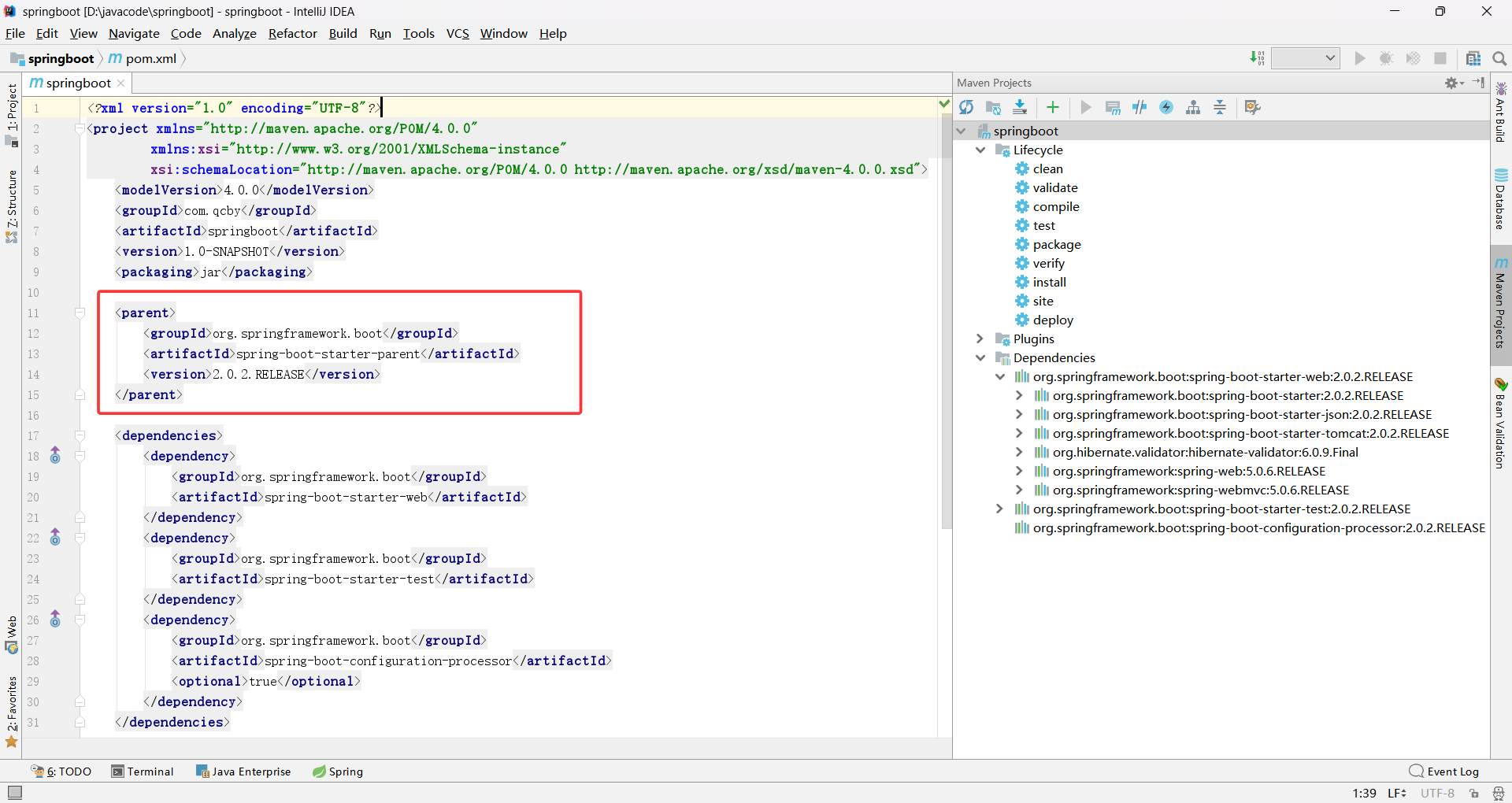Select the deploy lifecycle goal
The height and width of the screenshot is (803, 1512).
1043,320
